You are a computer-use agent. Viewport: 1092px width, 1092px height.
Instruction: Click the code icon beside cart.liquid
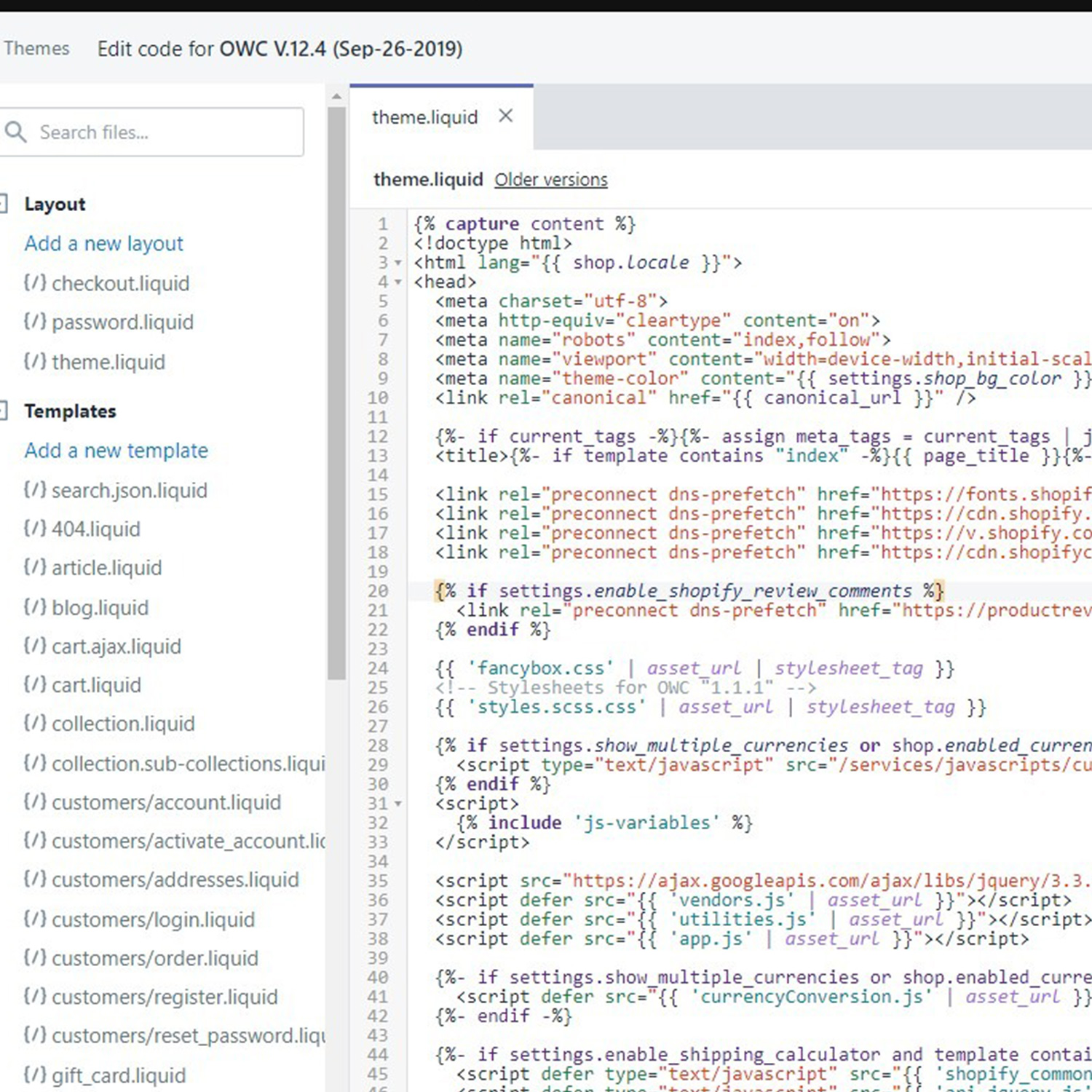coord(35,684)
